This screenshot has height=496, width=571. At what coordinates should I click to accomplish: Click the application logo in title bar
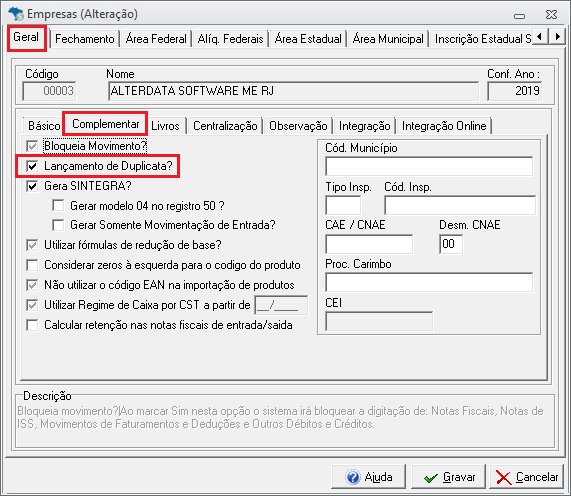[16, 14]
